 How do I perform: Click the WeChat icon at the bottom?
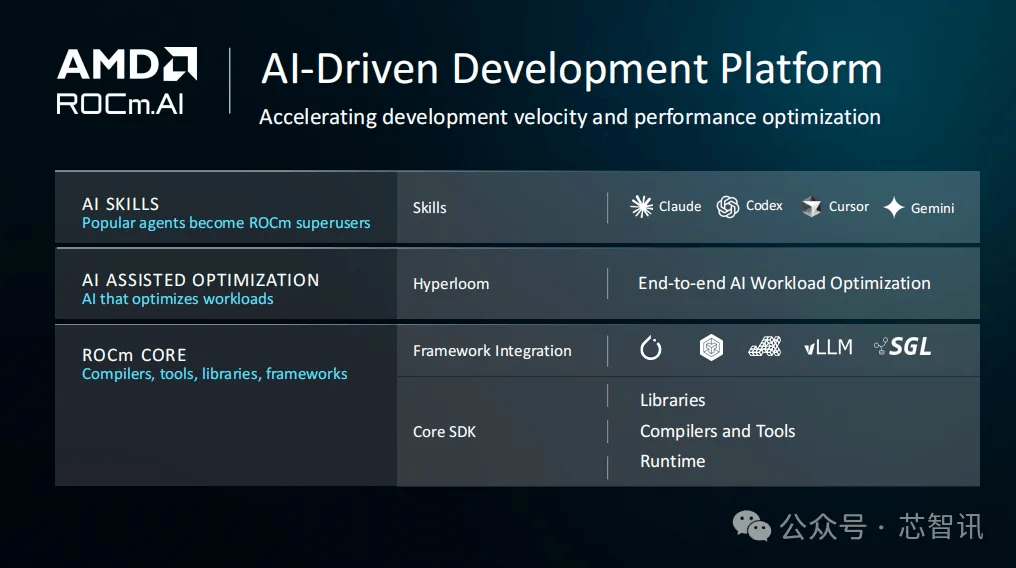pos(752,526)
